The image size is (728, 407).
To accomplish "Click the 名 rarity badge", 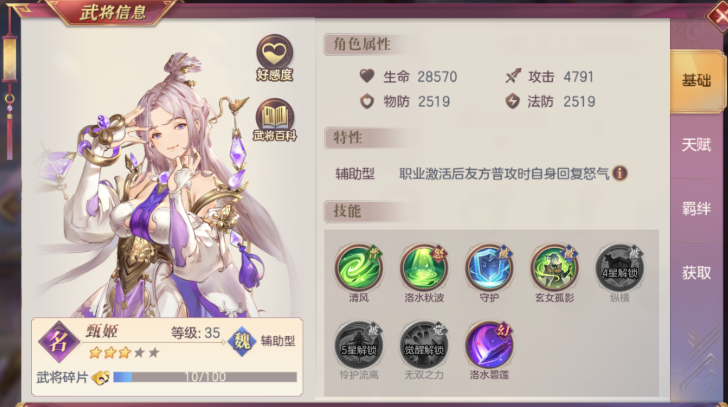I will tap(58, 342).
